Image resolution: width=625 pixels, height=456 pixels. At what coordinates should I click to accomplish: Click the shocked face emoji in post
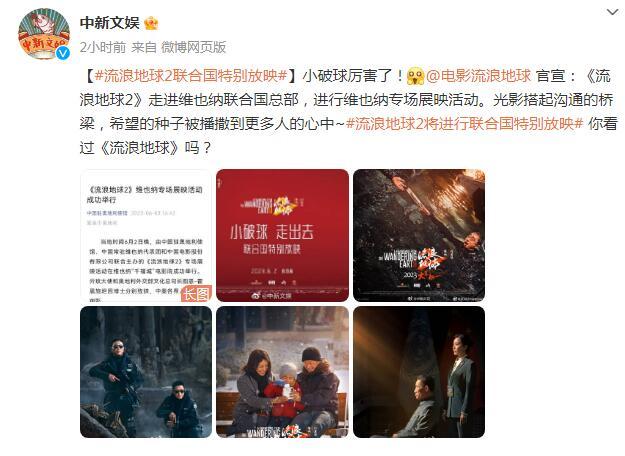tap(416, 75)
